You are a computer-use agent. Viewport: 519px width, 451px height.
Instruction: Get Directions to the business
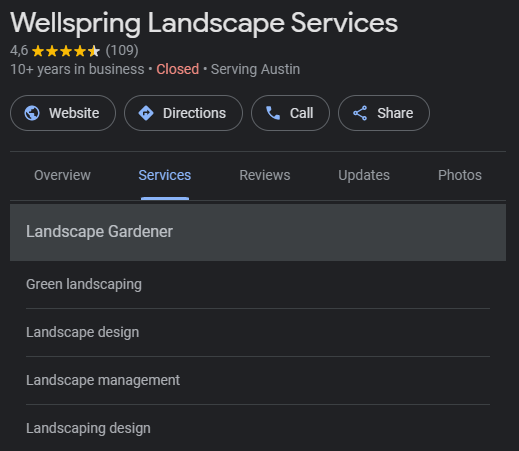click(183, 113)
